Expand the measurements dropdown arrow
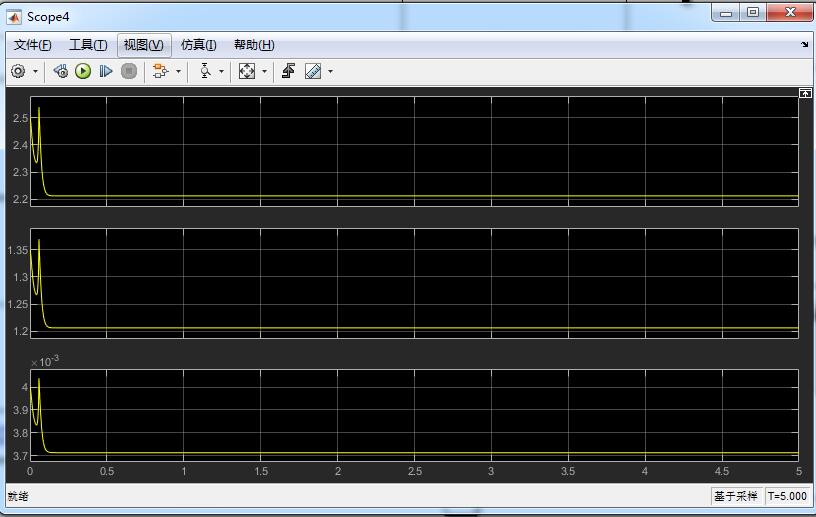This screenshot has height=517, width=816. pyautogui.click(x=330, y=71)
